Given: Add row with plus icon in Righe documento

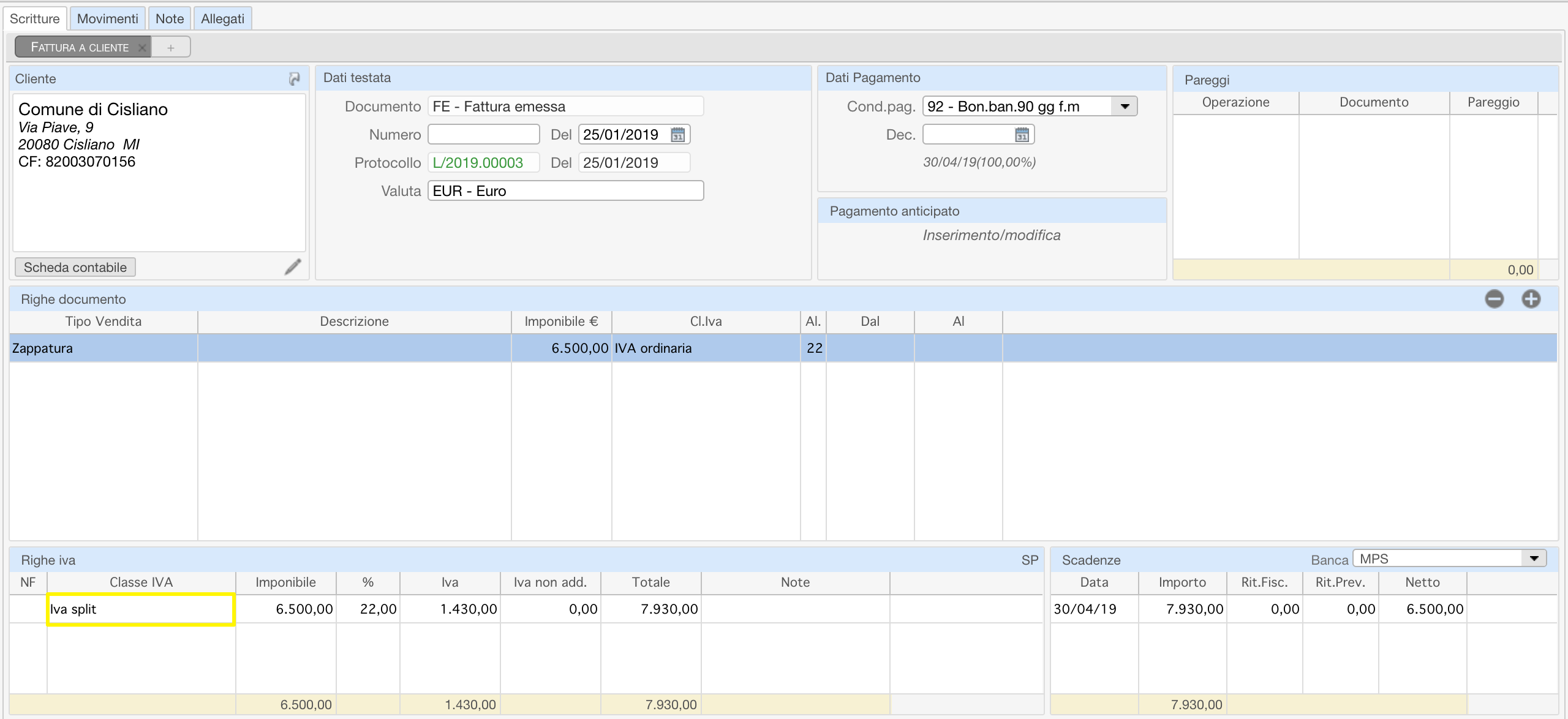Looking at the screenshot, I should (x=1531, y=299).
